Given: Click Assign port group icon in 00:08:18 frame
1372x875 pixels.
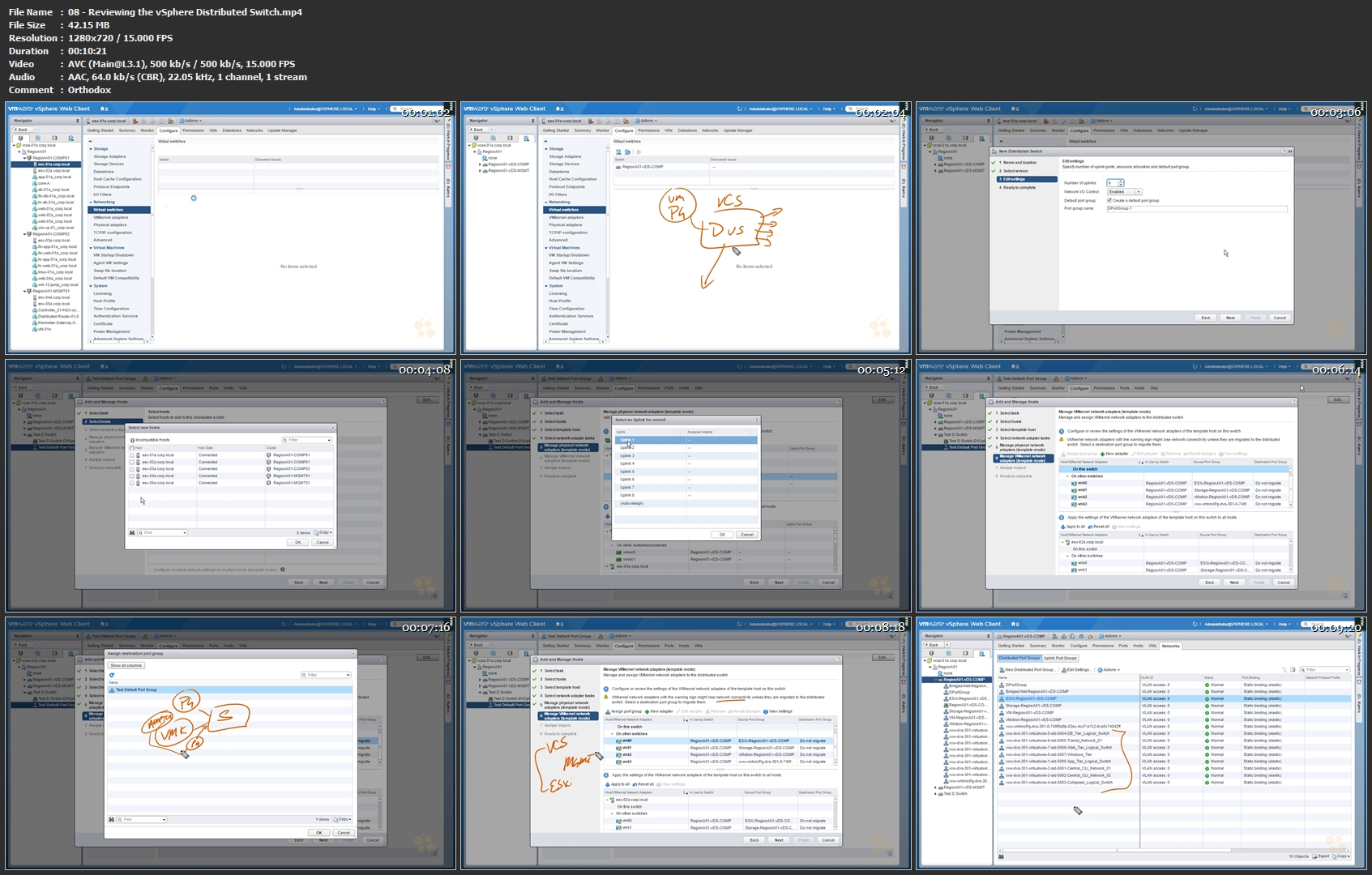Looking at the screenshot, I should click(607, 711).
